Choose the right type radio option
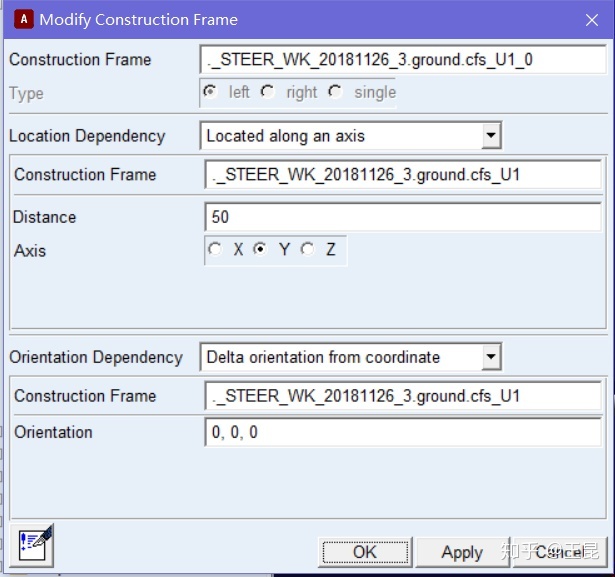Screen dimensions: 615x577 click(x=268, y=92)
